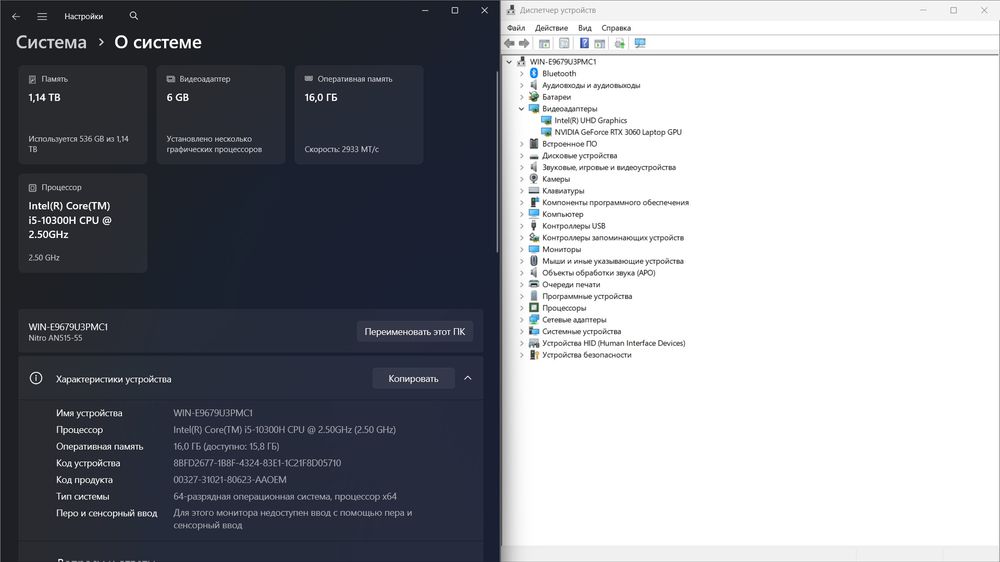This screenshot has width=1000, height=562.
Task: Click the back arrow in Device Manager toolbar
Action: 509,43
